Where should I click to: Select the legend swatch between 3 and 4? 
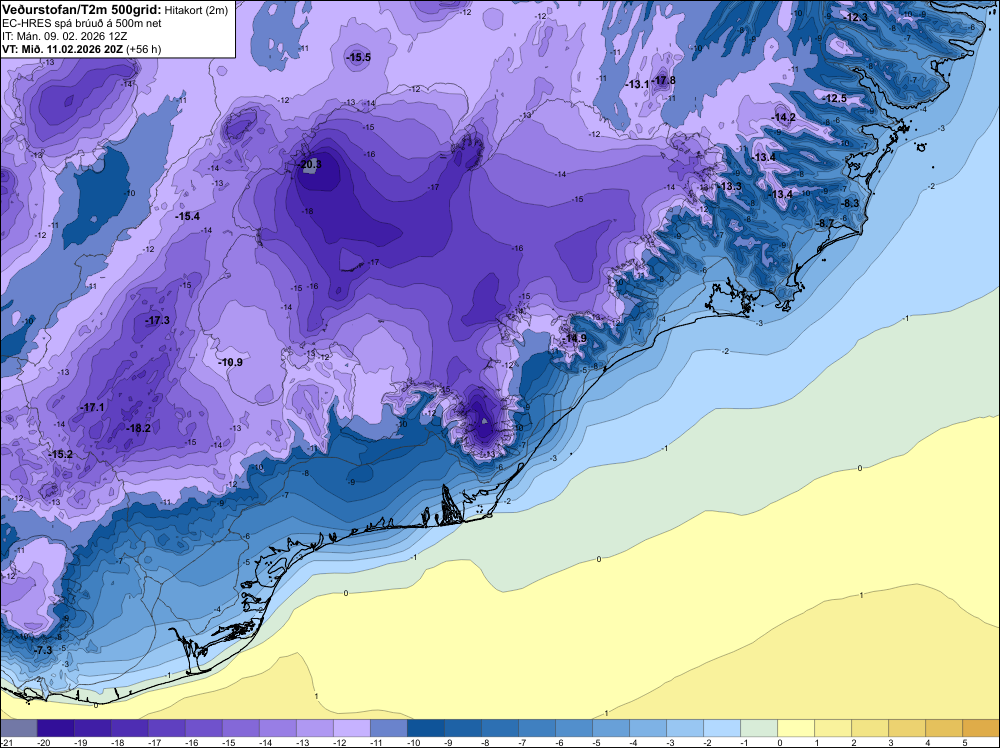(x=907, y=728)
